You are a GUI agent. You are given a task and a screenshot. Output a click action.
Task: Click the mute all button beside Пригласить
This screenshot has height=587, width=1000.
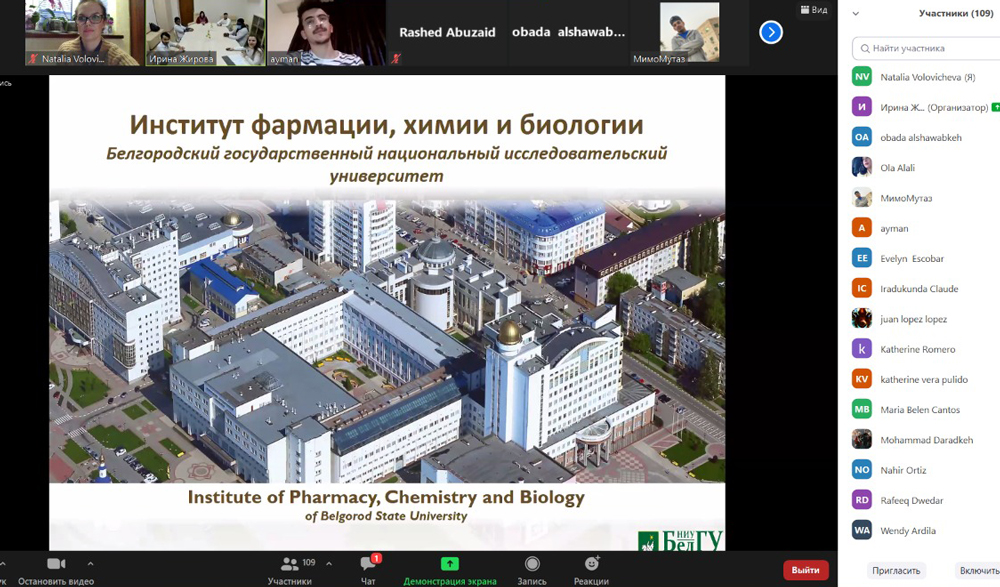(x=978, y=570)
